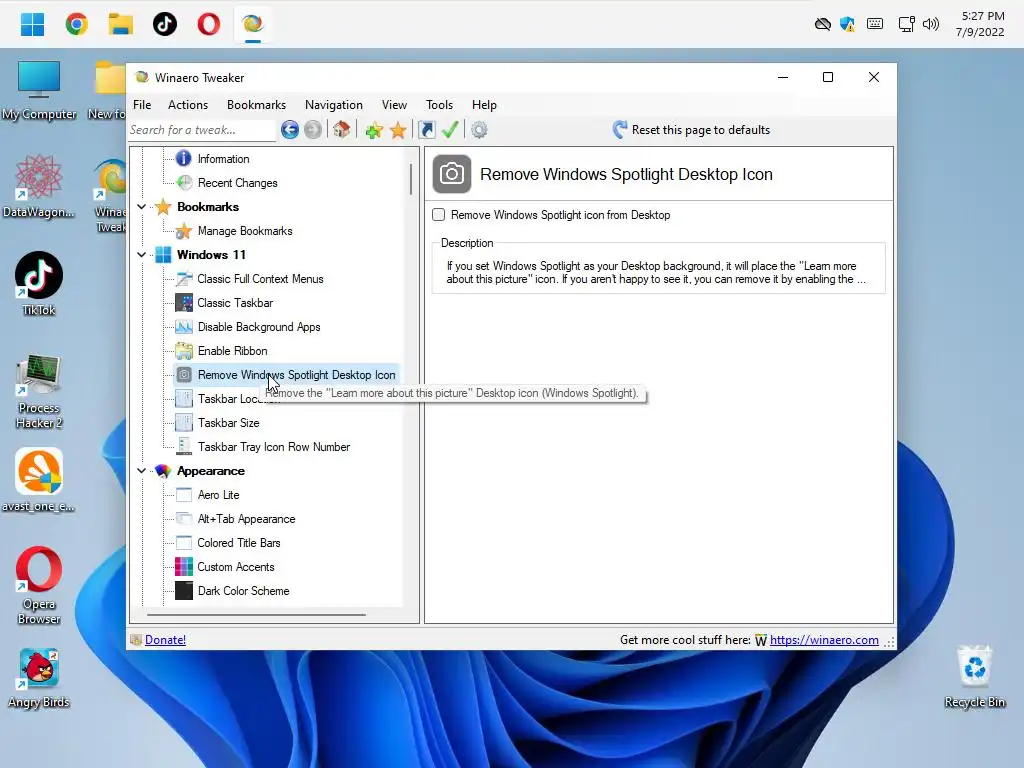Enable Remove Windows Spotlight icon from Desktop checkbox
Image resolution: width=1024 pixels, height=768 pixels.
click(x=439, y=215)
